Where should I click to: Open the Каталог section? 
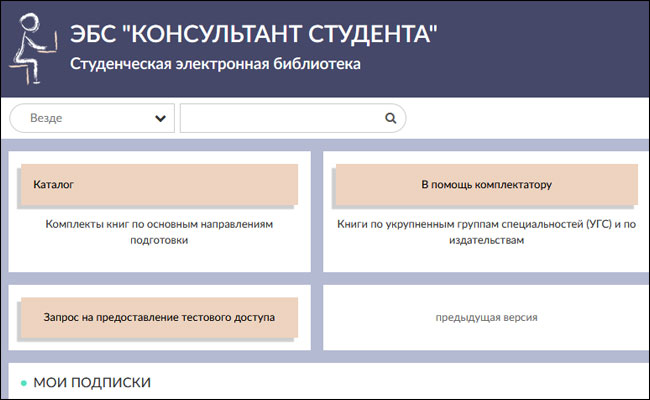click(159, 185)
